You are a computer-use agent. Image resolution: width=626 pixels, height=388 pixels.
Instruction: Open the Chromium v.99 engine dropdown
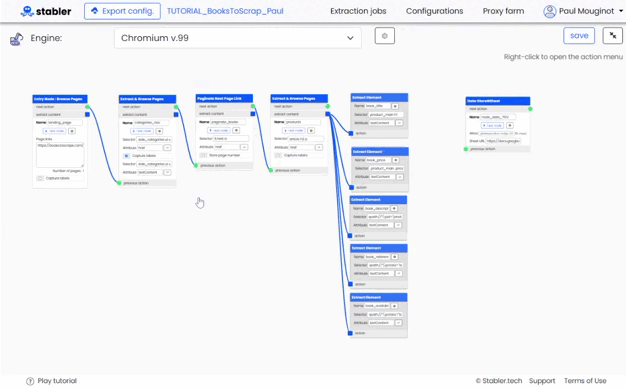238,38
